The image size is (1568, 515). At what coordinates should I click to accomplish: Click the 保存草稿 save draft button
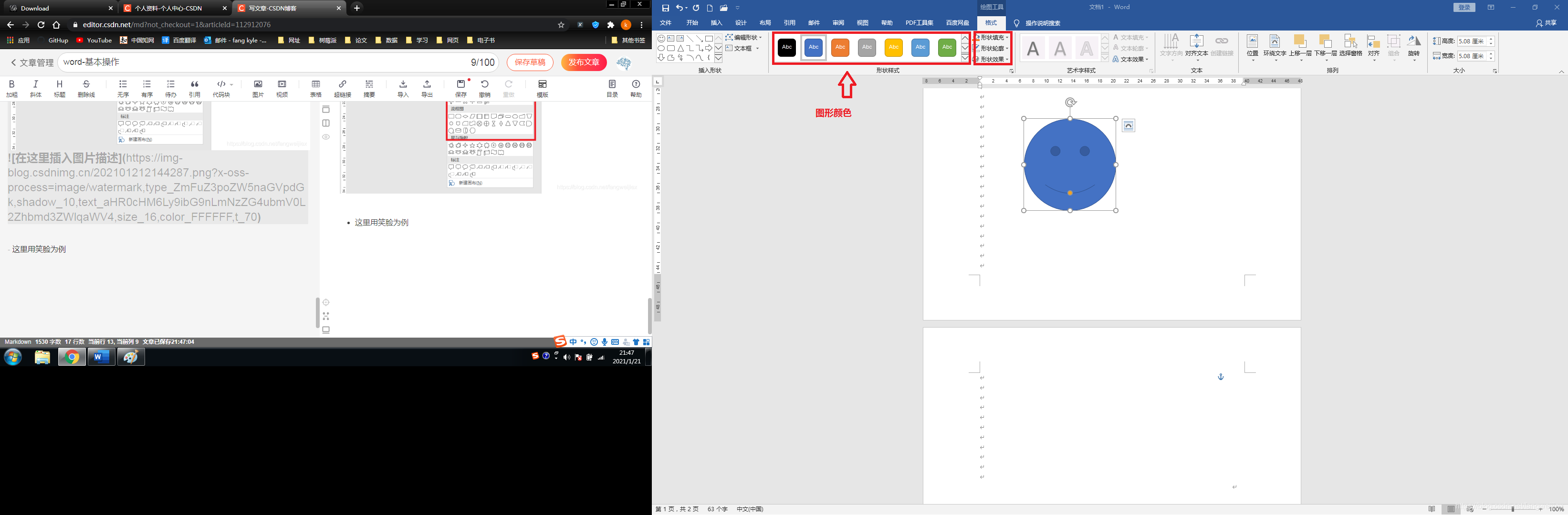click(x=530, y=62)
